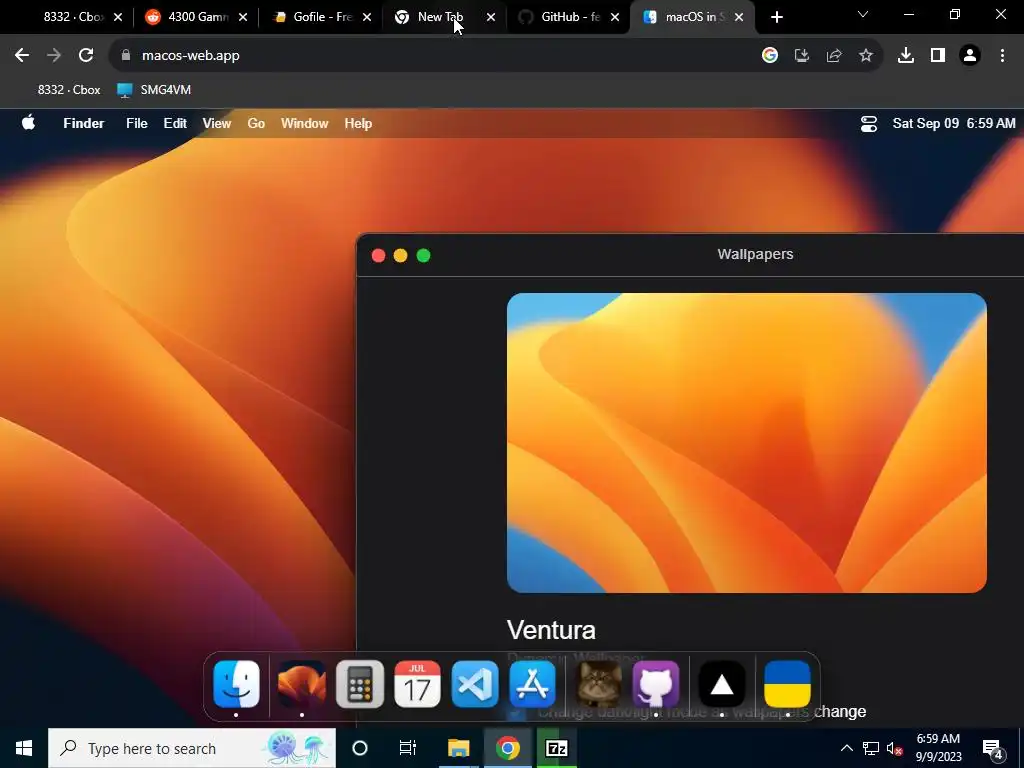Viewport: 1024px width, 768px height.
Task: Click the Ventura wallpaper title
Action: pyautogui.click(x=551, y=630)
